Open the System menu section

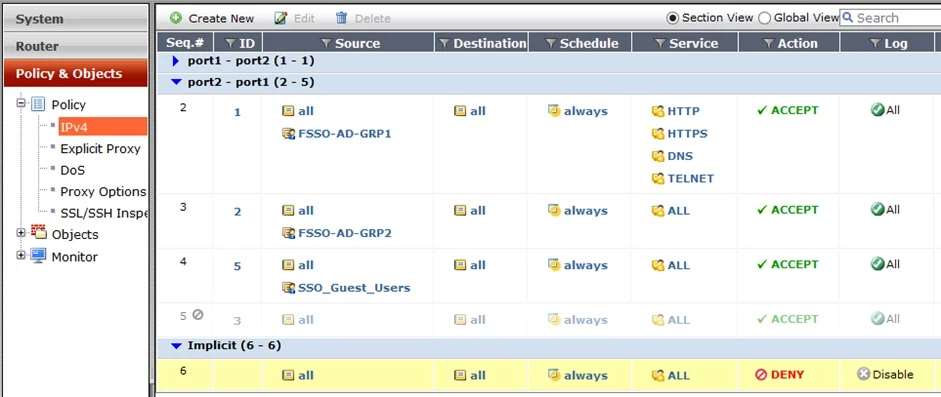tap(76, 19)
